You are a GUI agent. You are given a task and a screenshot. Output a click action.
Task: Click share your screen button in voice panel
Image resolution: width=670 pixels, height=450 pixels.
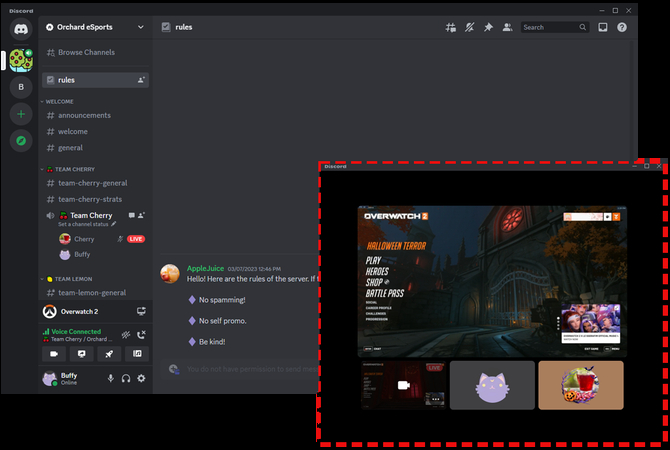(x=82, y=354)
